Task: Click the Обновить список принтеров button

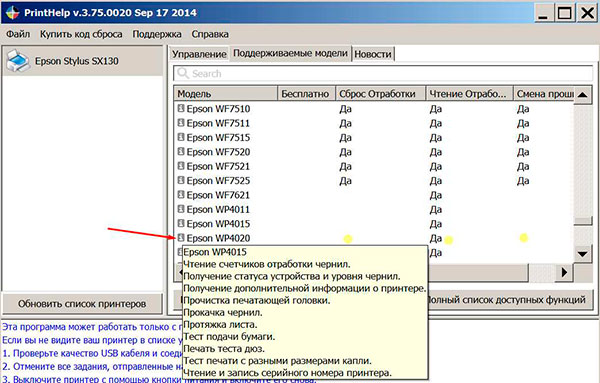Action: point(82,304)
